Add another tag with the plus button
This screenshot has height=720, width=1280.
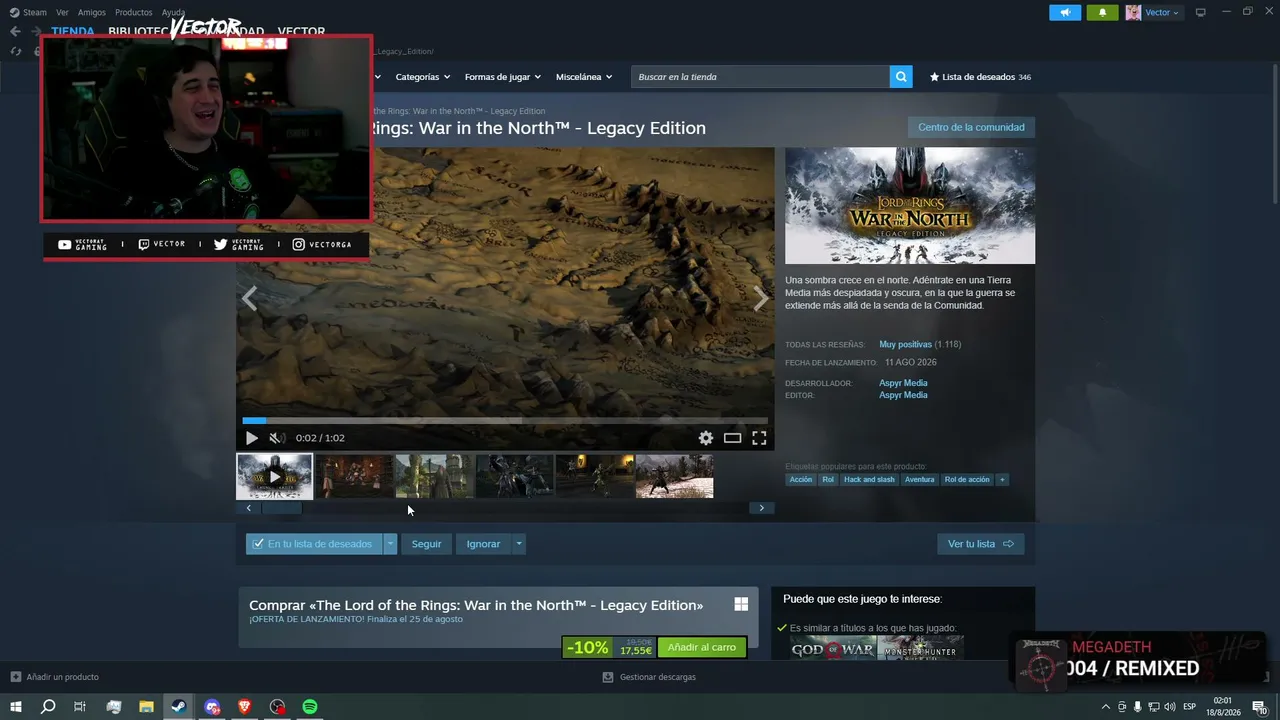pos(1002,480)
